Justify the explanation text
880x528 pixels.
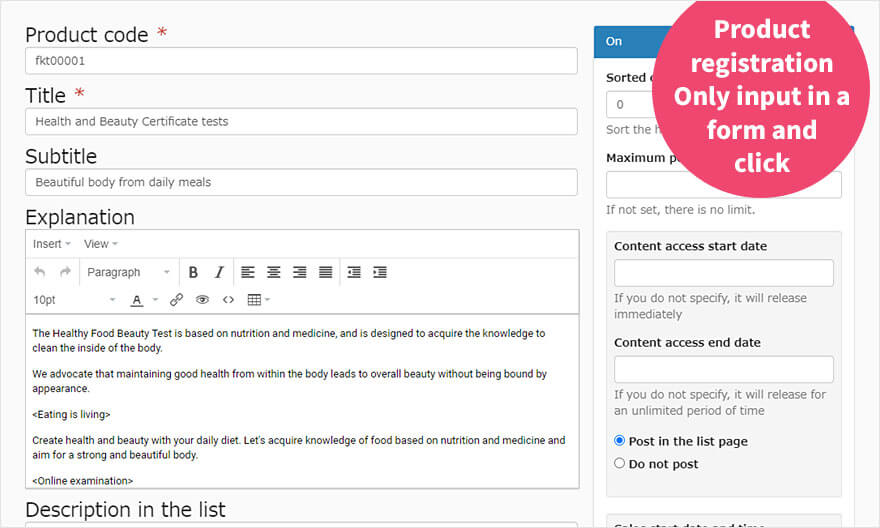[x=325, y=272]
